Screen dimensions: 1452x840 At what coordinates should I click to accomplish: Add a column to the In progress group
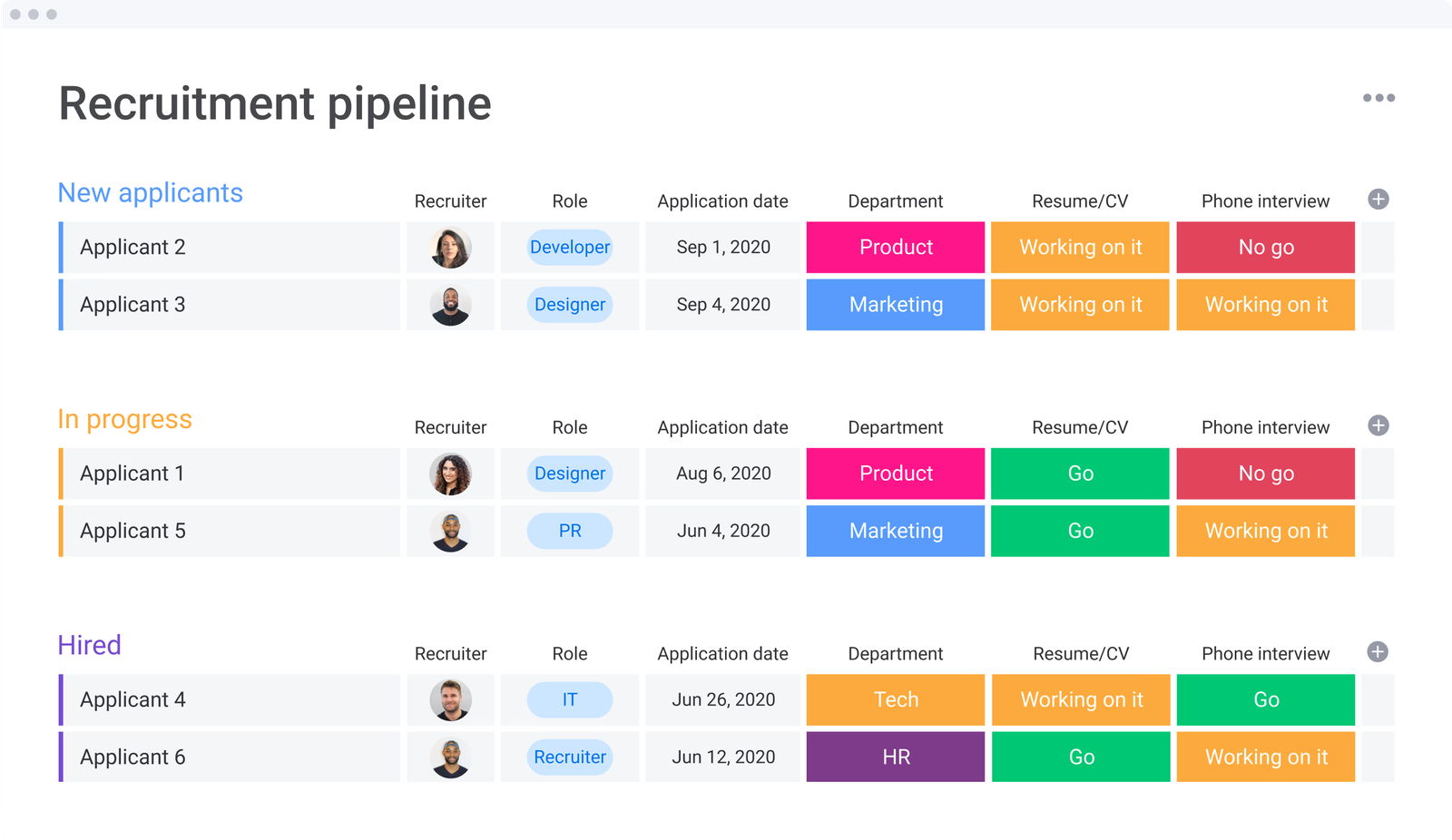[1378, 425]
